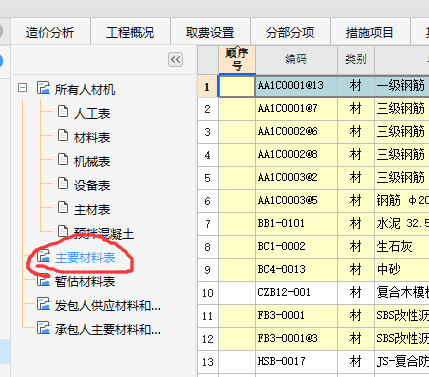The height and width of the screenshot is (377, 429).
Task: Click the 中砂 name cell
Action: click(x=402, y=270)
